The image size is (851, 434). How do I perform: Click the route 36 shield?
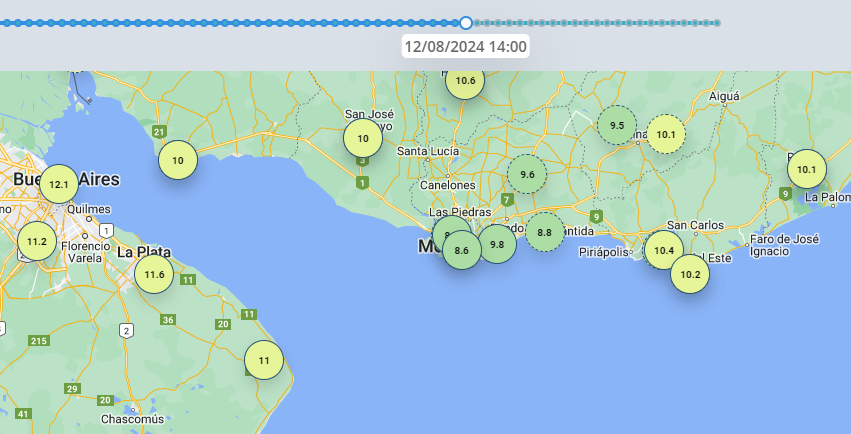168,320
